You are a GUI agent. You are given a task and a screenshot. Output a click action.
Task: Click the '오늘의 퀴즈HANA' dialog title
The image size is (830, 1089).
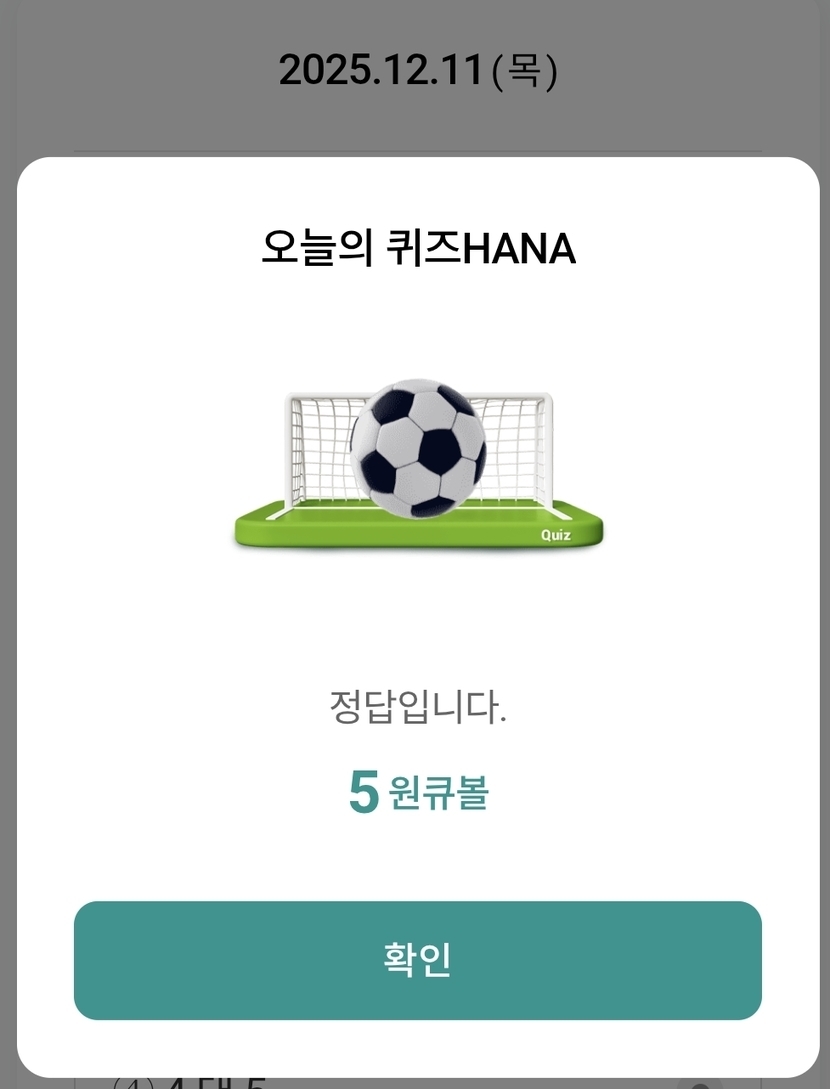pyautogui.click(x=418, y=248)
